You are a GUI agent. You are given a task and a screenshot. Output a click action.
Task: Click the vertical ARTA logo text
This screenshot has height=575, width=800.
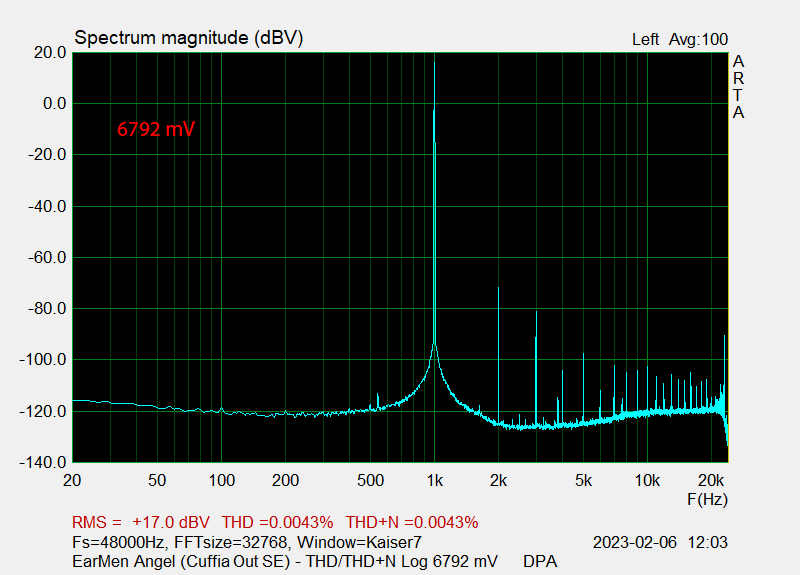point(738,87)
